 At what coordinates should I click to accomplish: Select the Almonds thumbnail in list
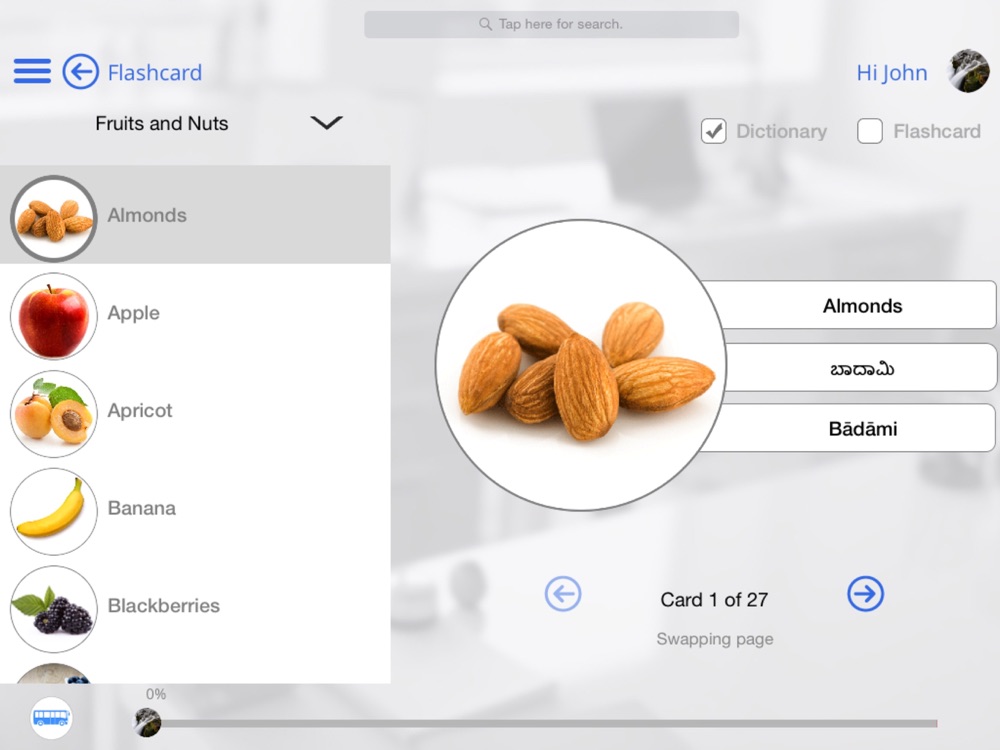(54, 218)
